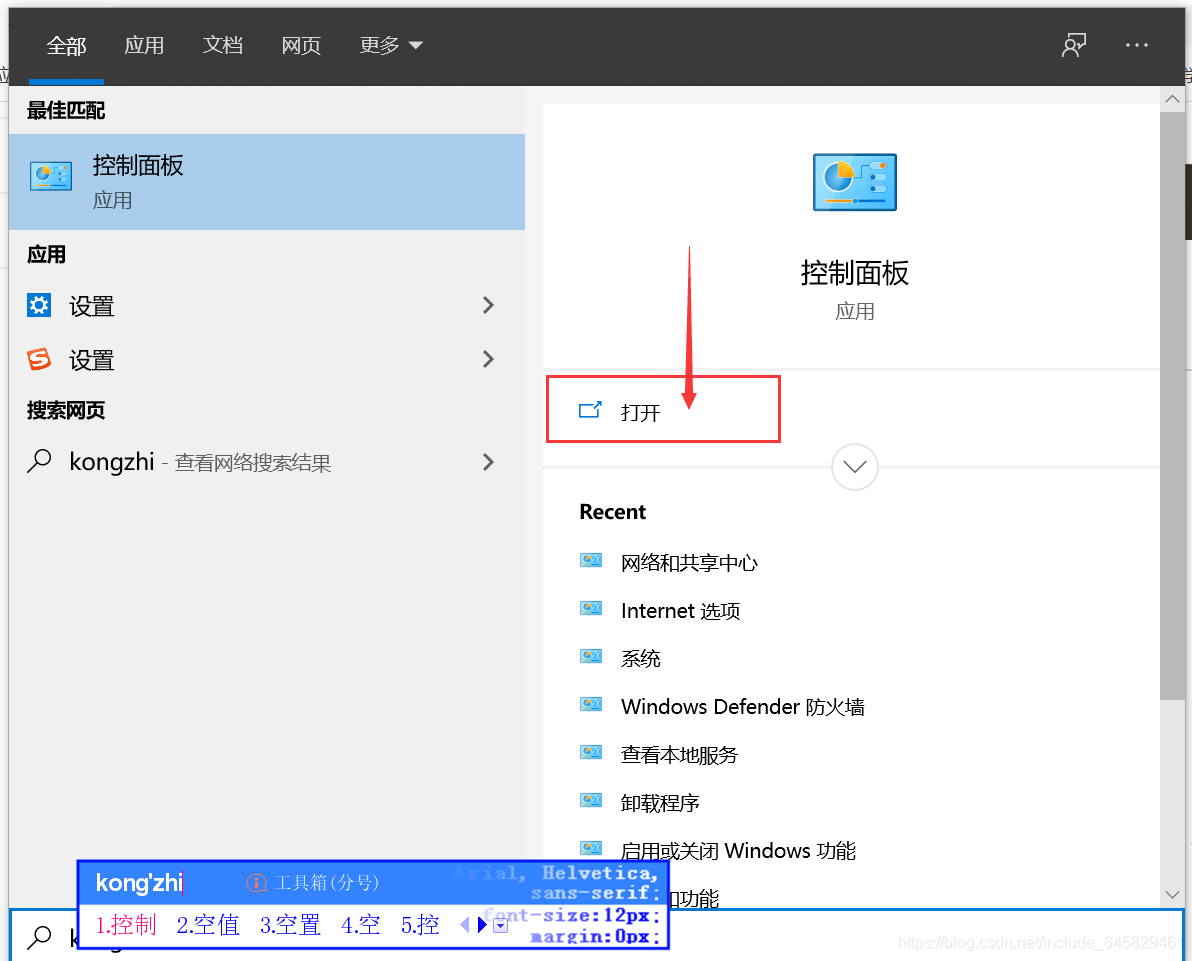The image size is (1192, 961).
Task: Open recent item 查看本地服务
Action: (680, 754)
